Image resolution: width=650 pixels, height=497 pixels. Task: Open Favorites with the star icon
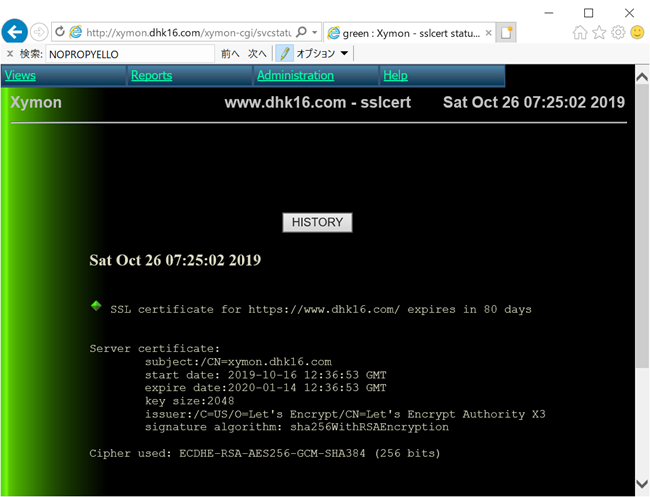(599, 32)
